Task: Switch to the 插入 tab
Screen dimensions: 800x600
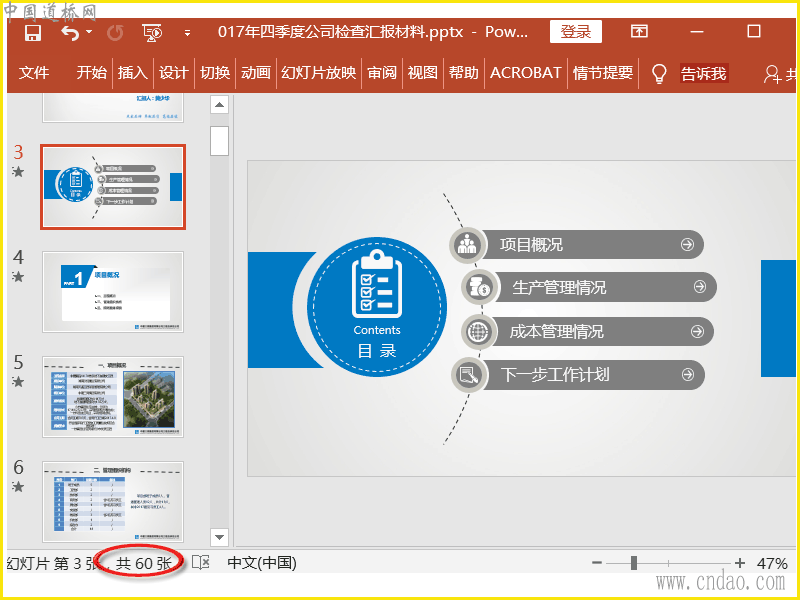Action: coord(132,73)
